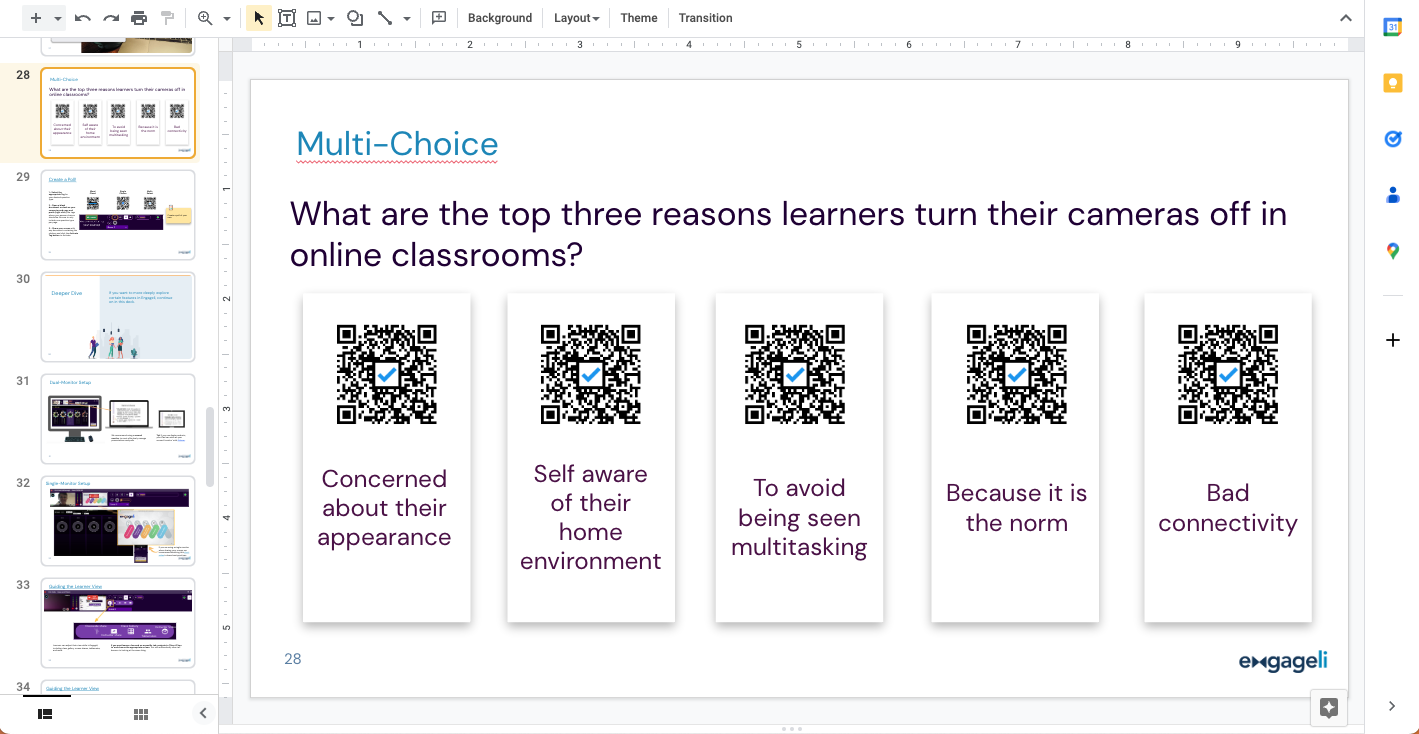Click 'Concerned about their appearance' text
1419x734 pixels.
tap(384, 508)
